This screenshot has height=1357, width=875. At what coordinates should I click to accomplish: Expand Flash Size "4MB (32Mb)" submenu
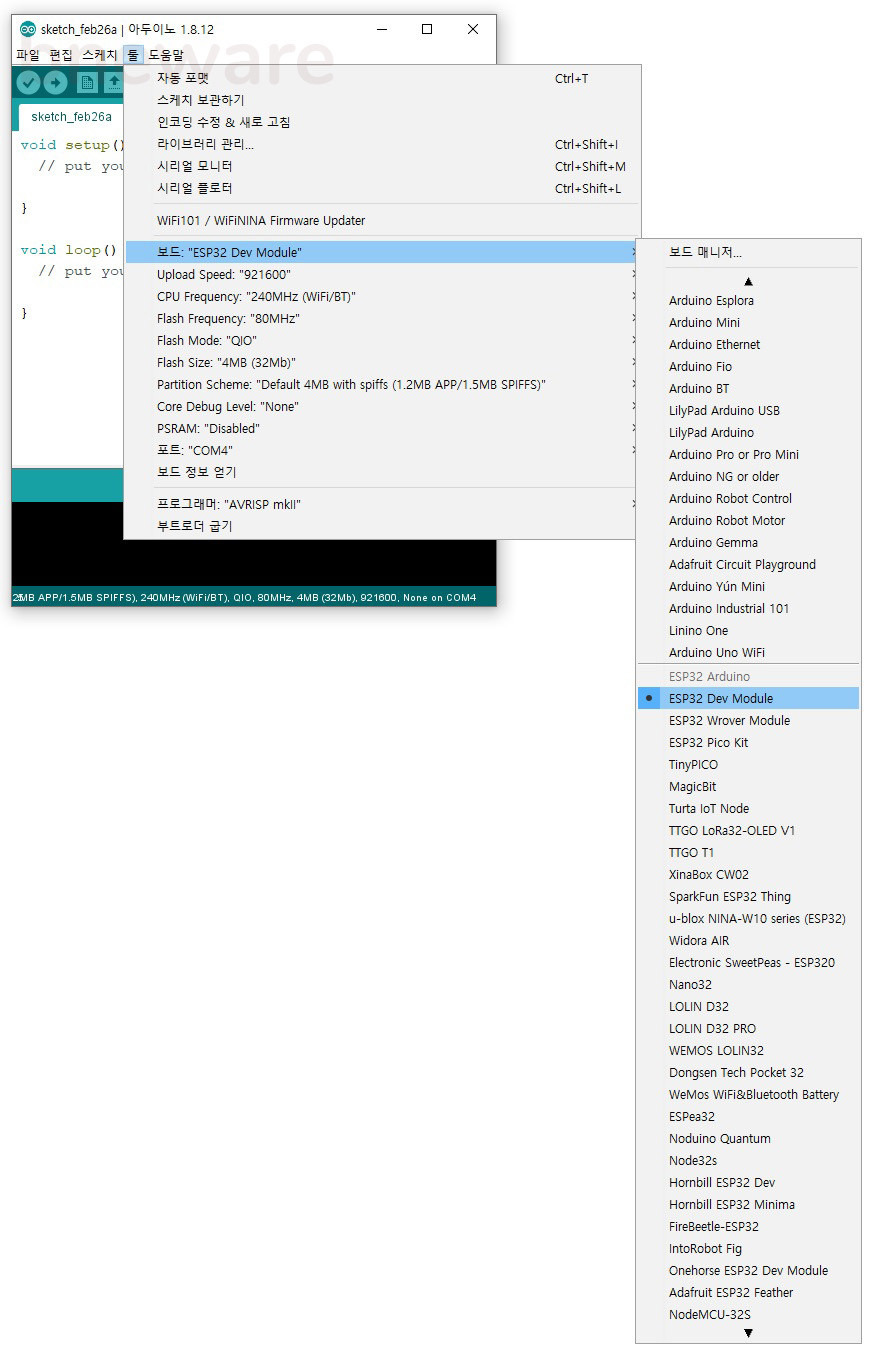coord(382,362)
